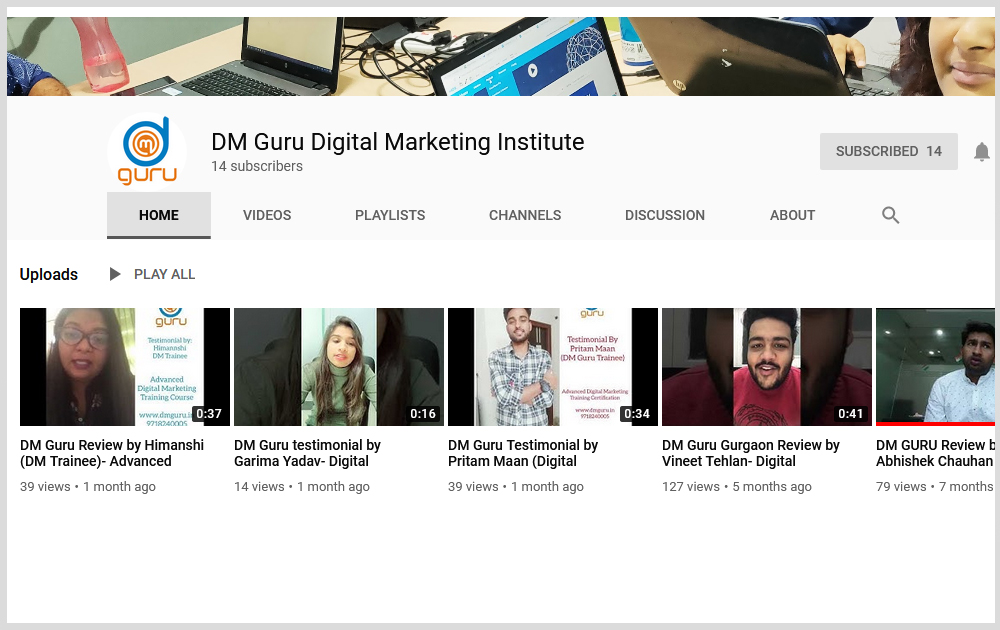
Task: Open the Videos tab
Action: point(267,216)
